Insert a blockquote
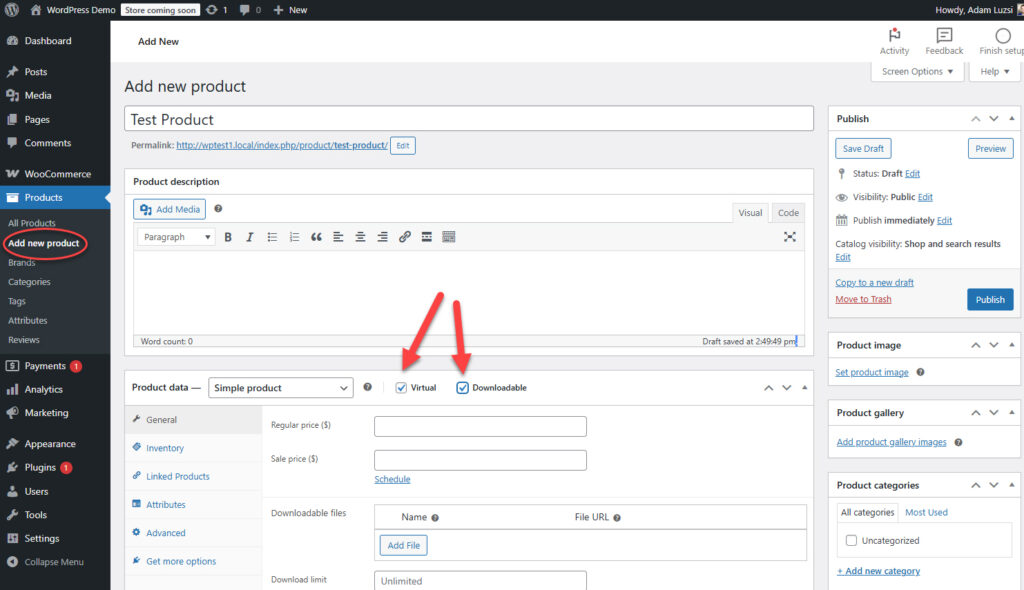 (316, 237)
